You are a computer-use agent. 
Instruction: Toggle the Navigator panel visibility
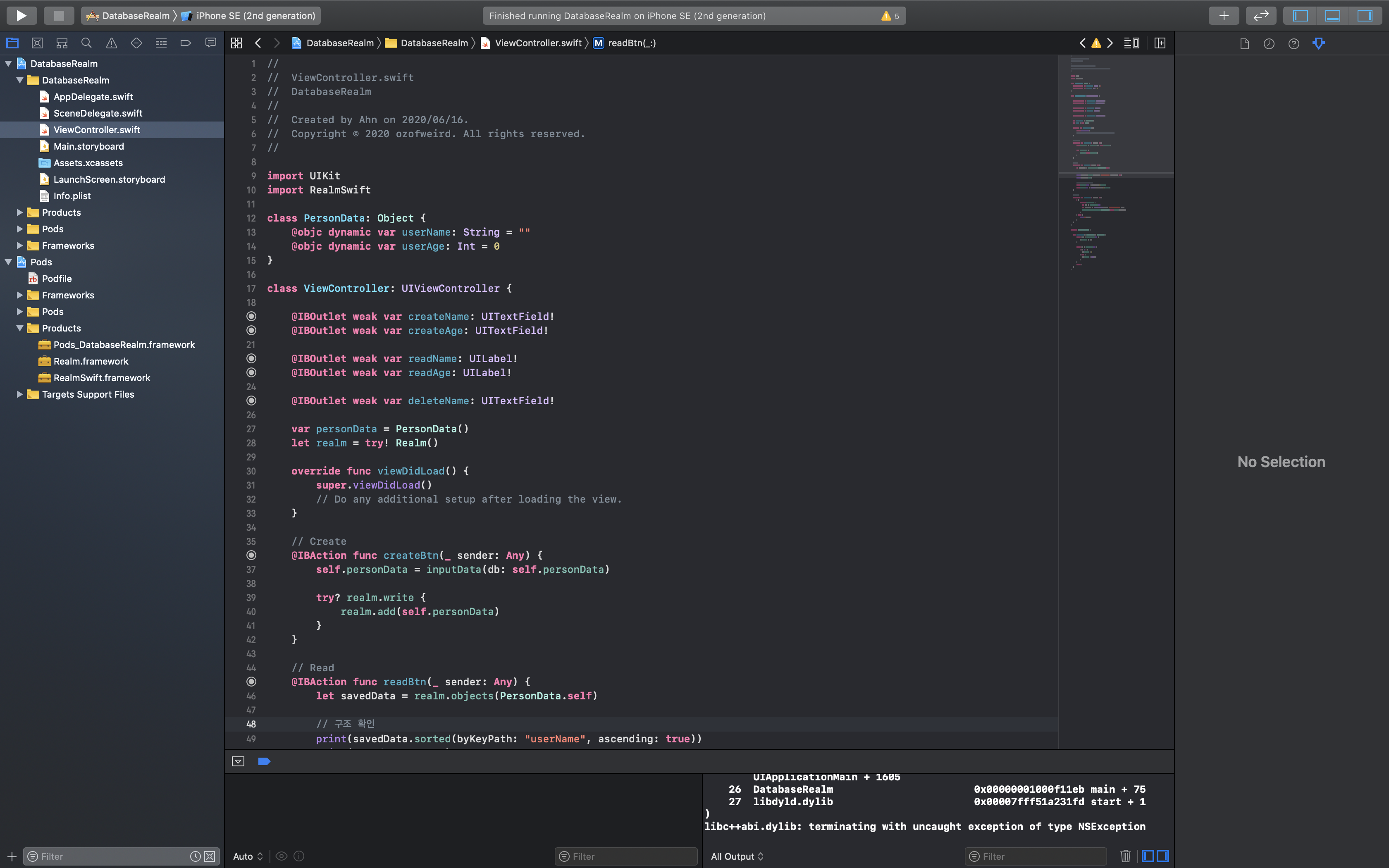tap(1300, 16)
